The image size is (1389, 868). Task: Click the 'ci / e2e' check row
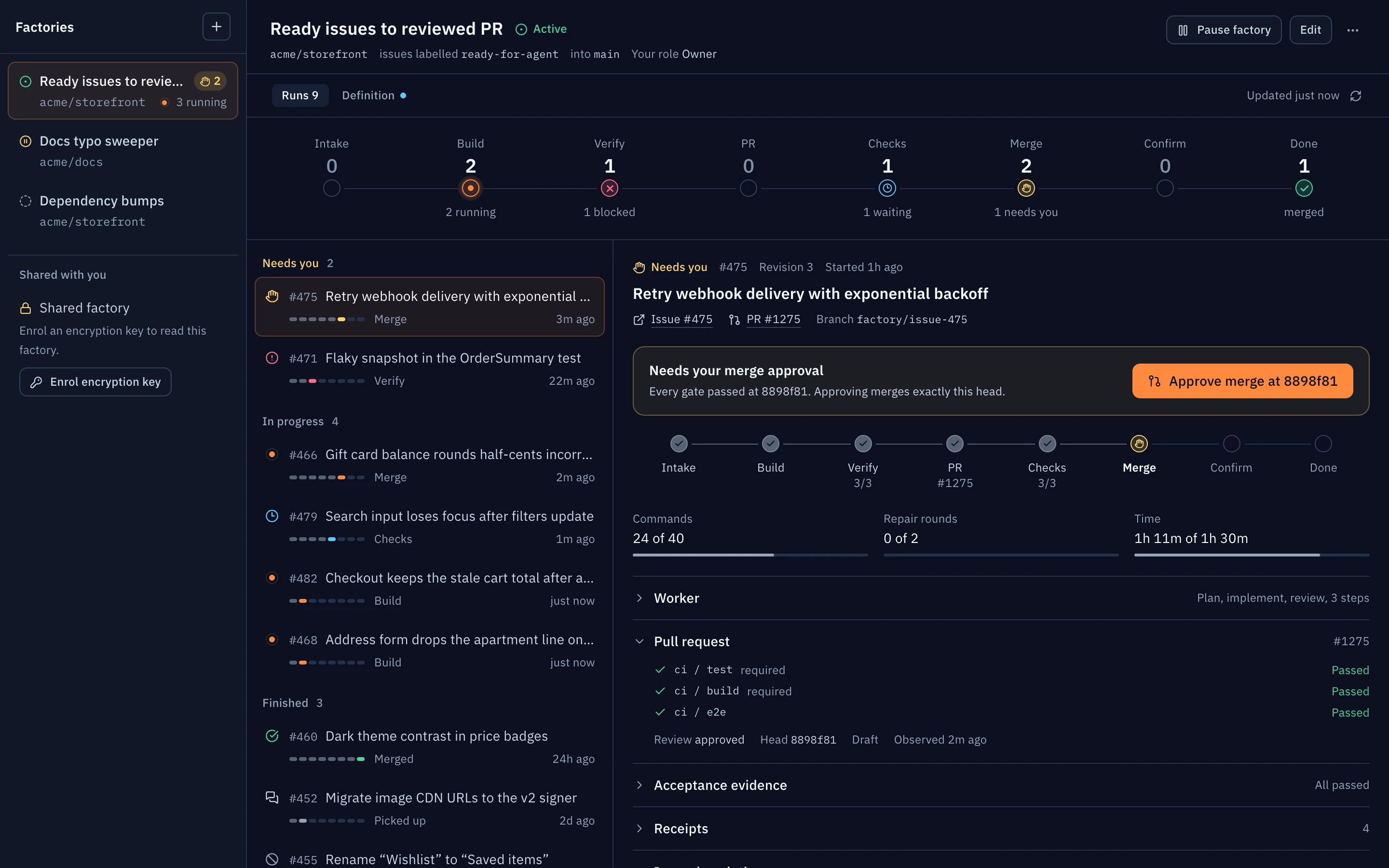coord(1011,712)
